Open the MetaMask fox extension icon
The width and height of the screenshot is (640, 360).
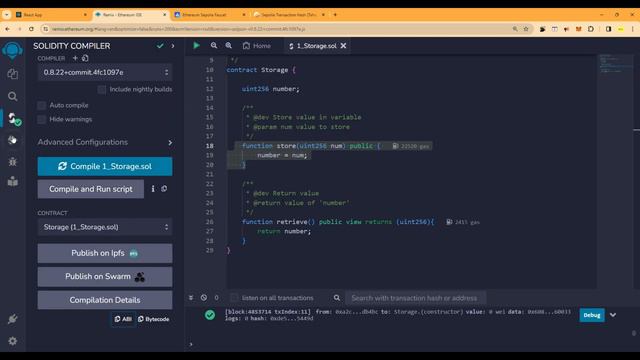[x=578, y=29]
